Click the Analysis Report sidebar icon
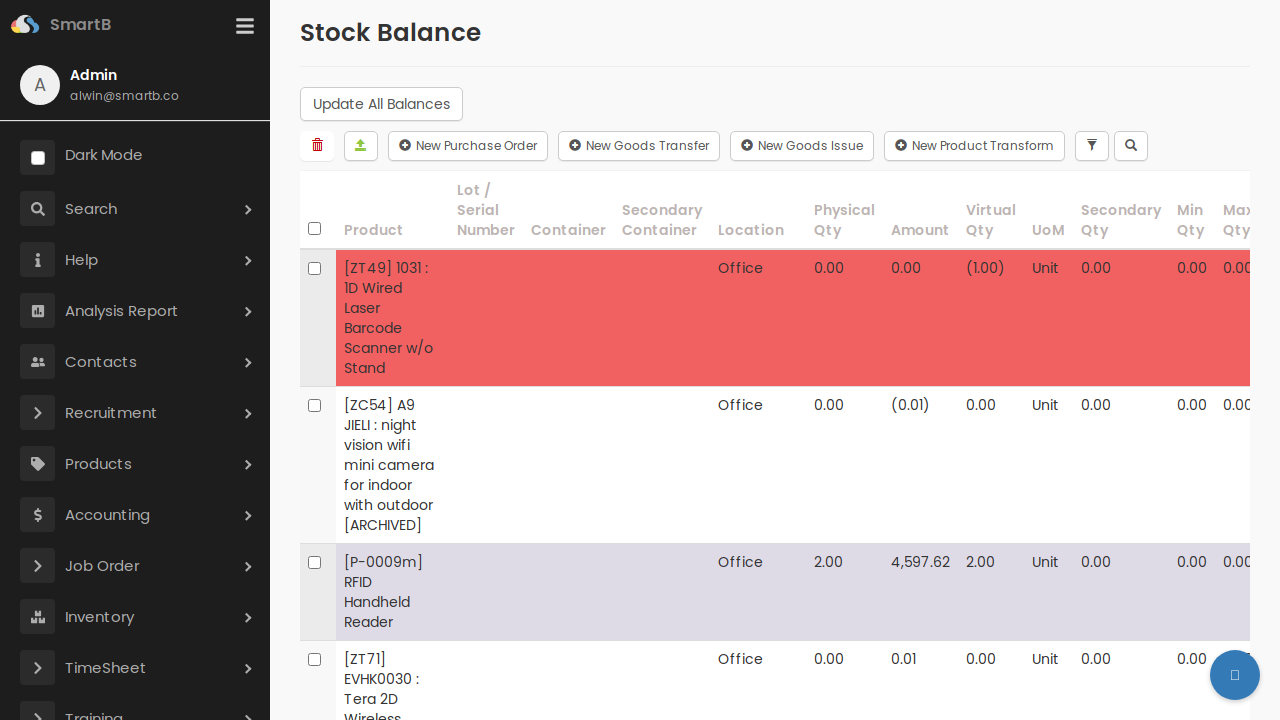The width and height of the screenshot is (1280, 720). point(37,311)
